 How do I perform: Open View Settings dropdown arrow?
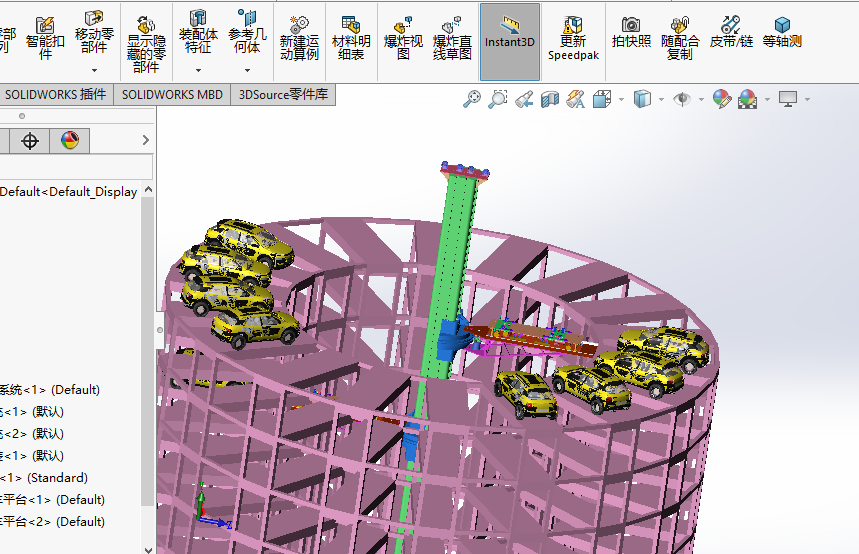point(808,100)
